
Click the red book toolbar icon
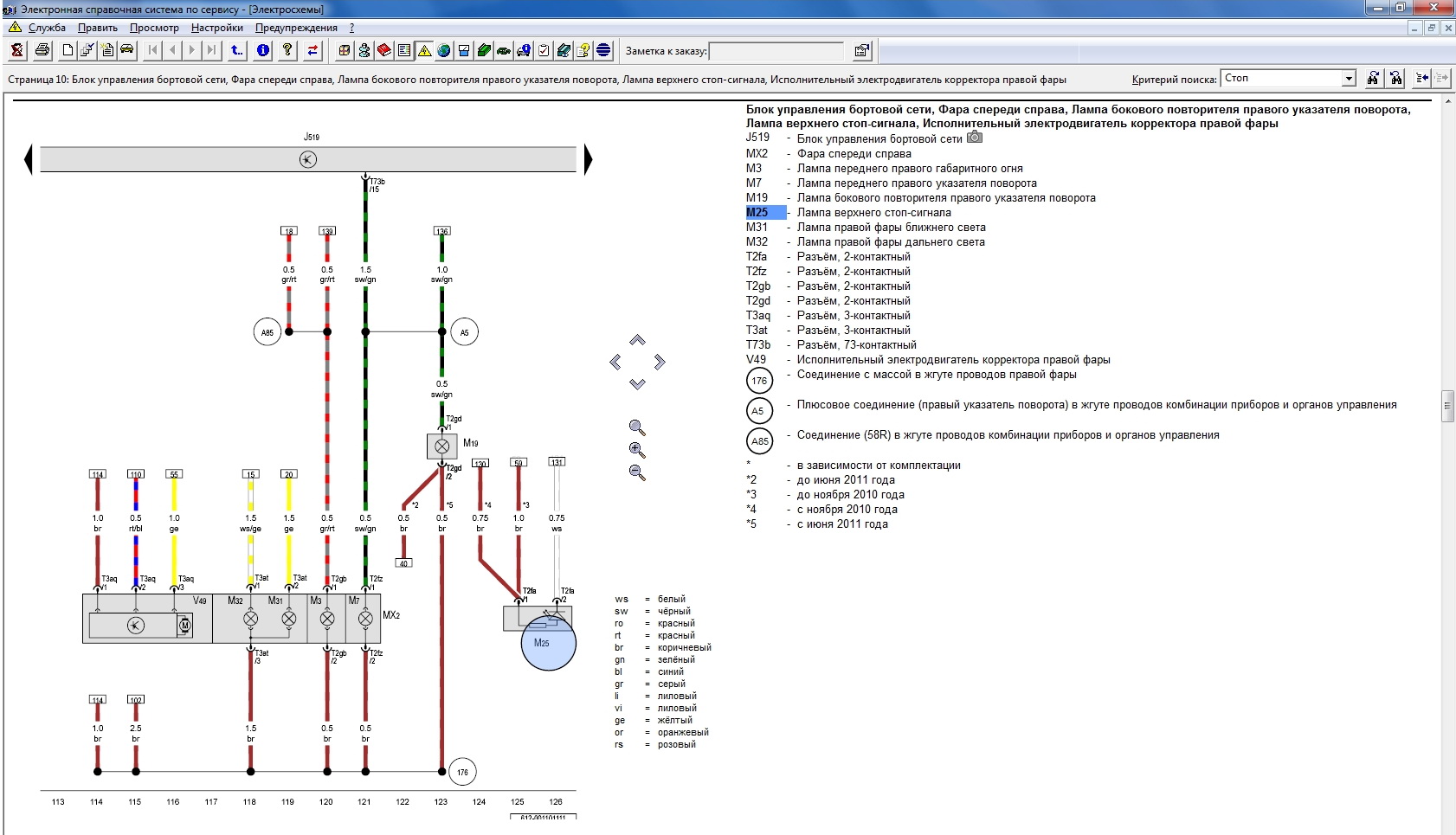pyautogui.click(x=384, y=50)
